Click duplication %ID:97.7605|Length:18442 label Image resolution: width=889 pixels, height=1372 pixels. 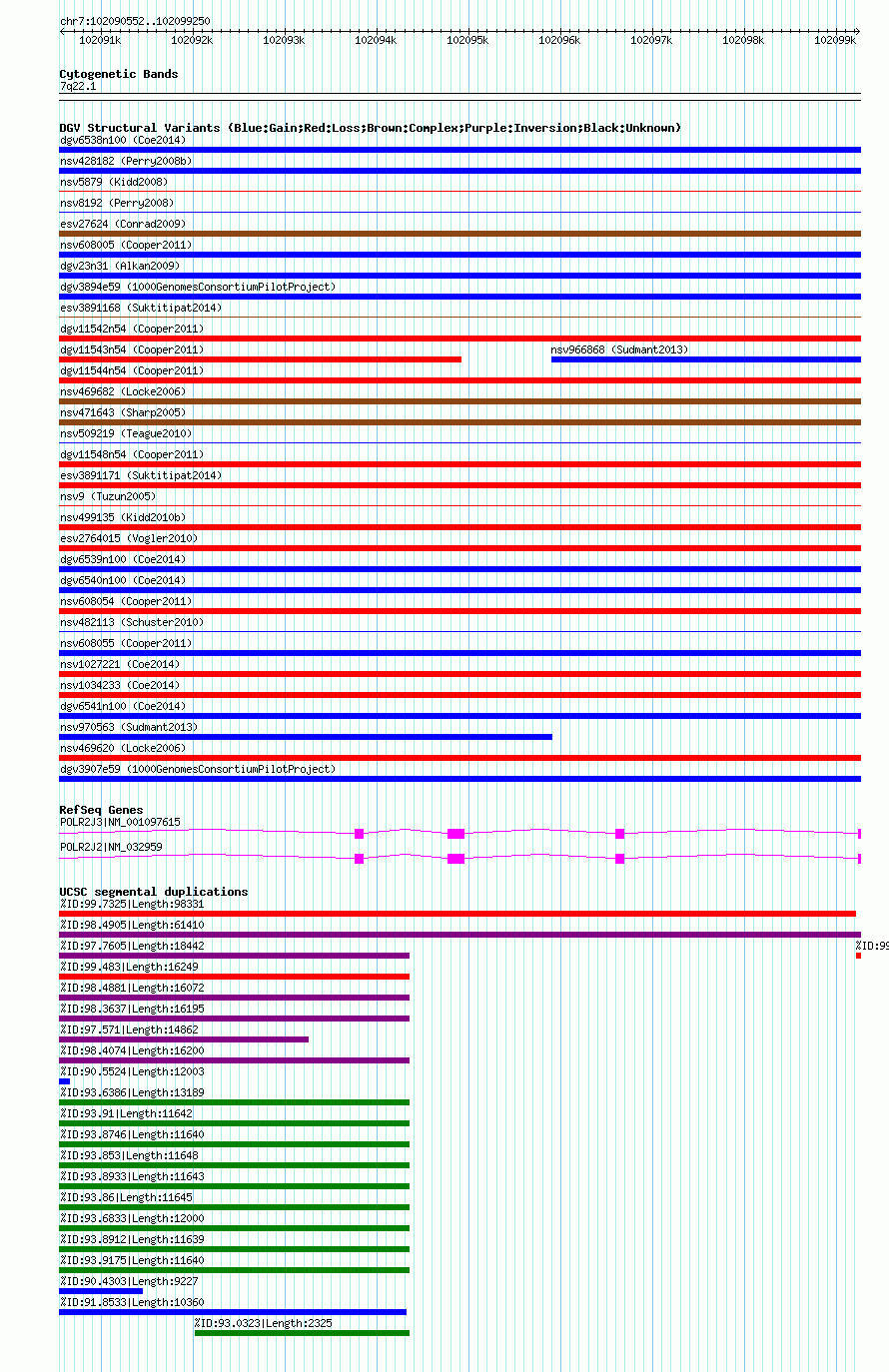132,946
